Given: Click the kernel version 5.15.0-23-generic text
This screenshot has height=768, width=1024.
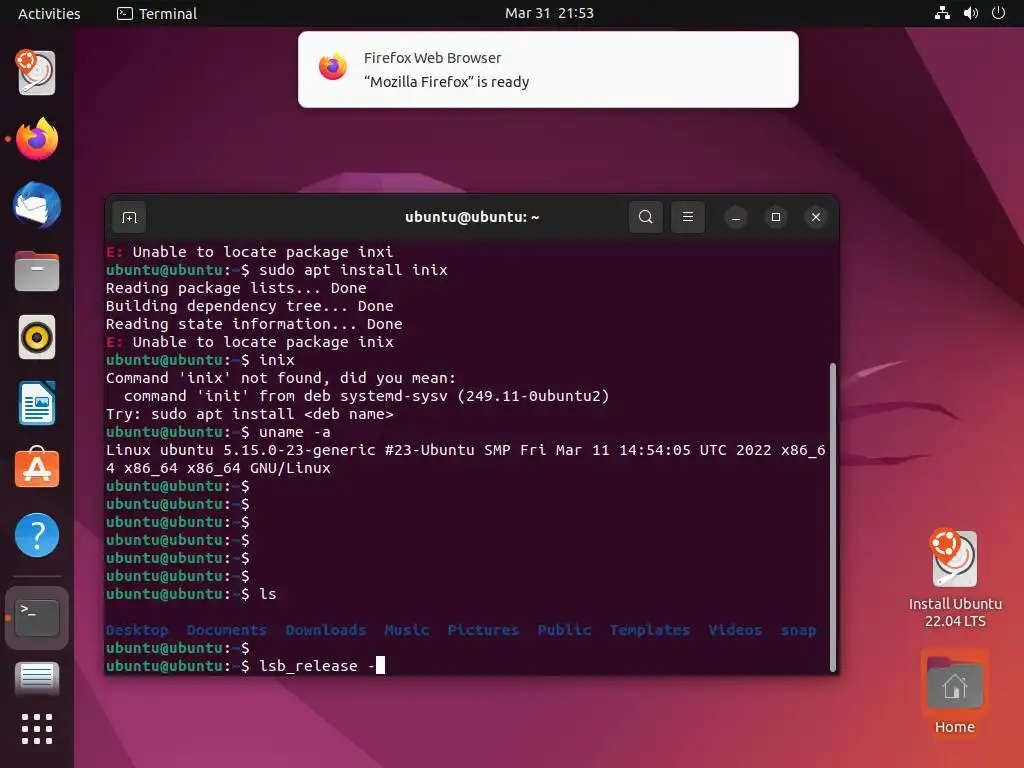Looking at the screenshot, I should (299, 450).
